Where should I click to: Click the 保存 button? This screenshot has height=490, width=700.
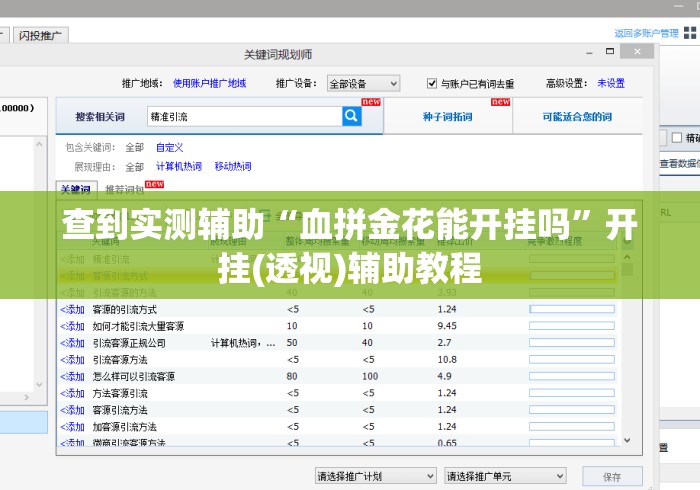[612, 477]
